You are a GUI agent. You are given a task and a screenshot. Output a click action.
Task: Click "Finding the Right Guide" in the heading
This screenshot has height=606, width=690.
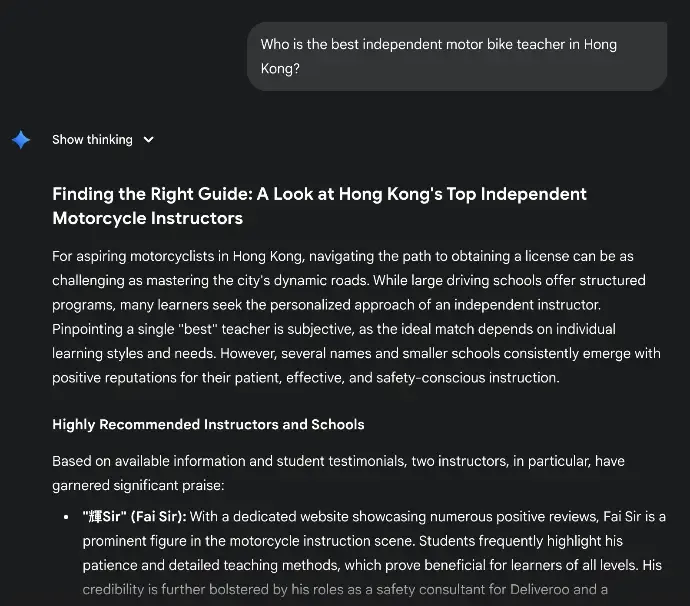[144, 194]
